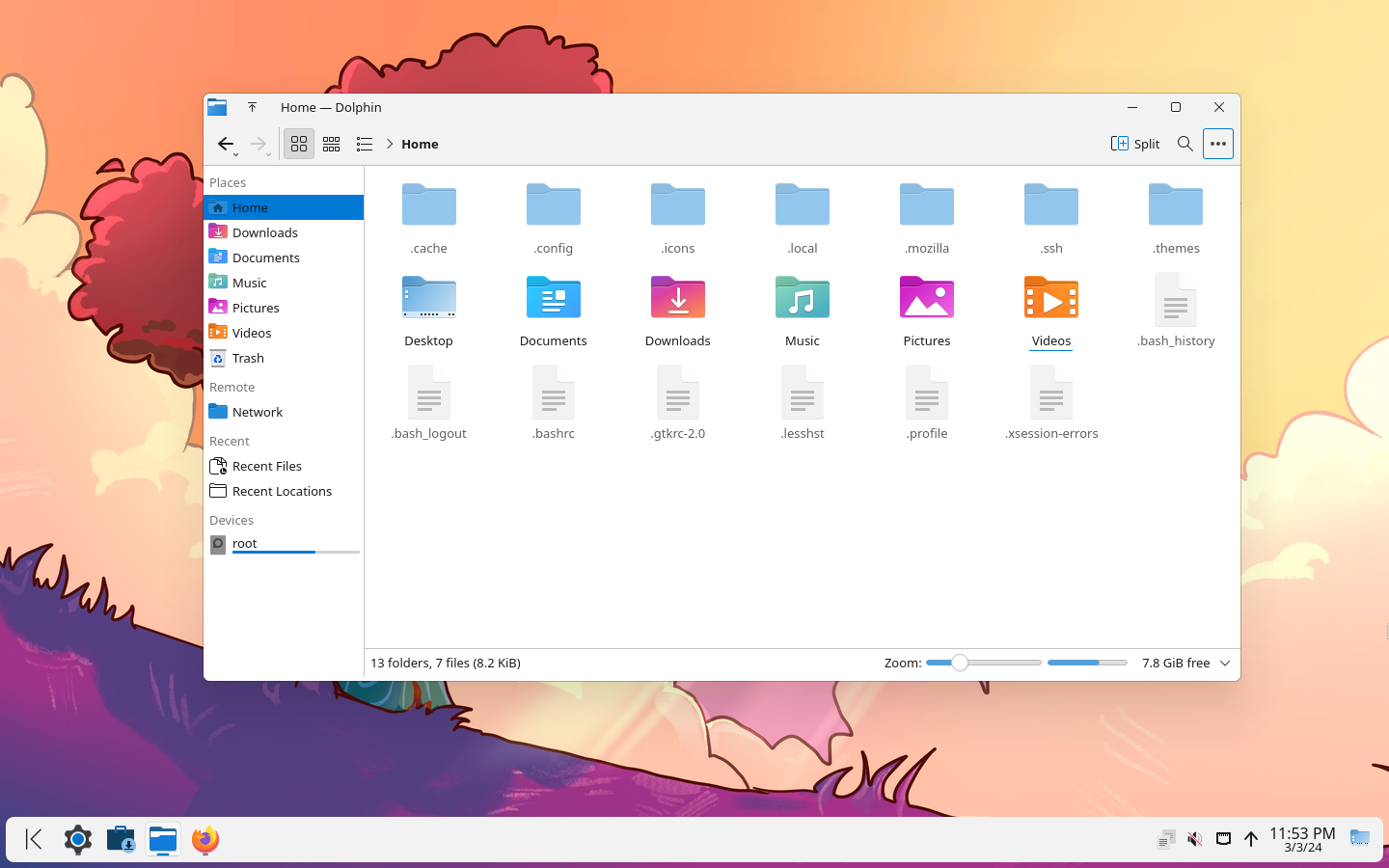This screenshot has height=868, width=1389.
Task: Open Recent Files in the sidebar
Action: (284, 466)
